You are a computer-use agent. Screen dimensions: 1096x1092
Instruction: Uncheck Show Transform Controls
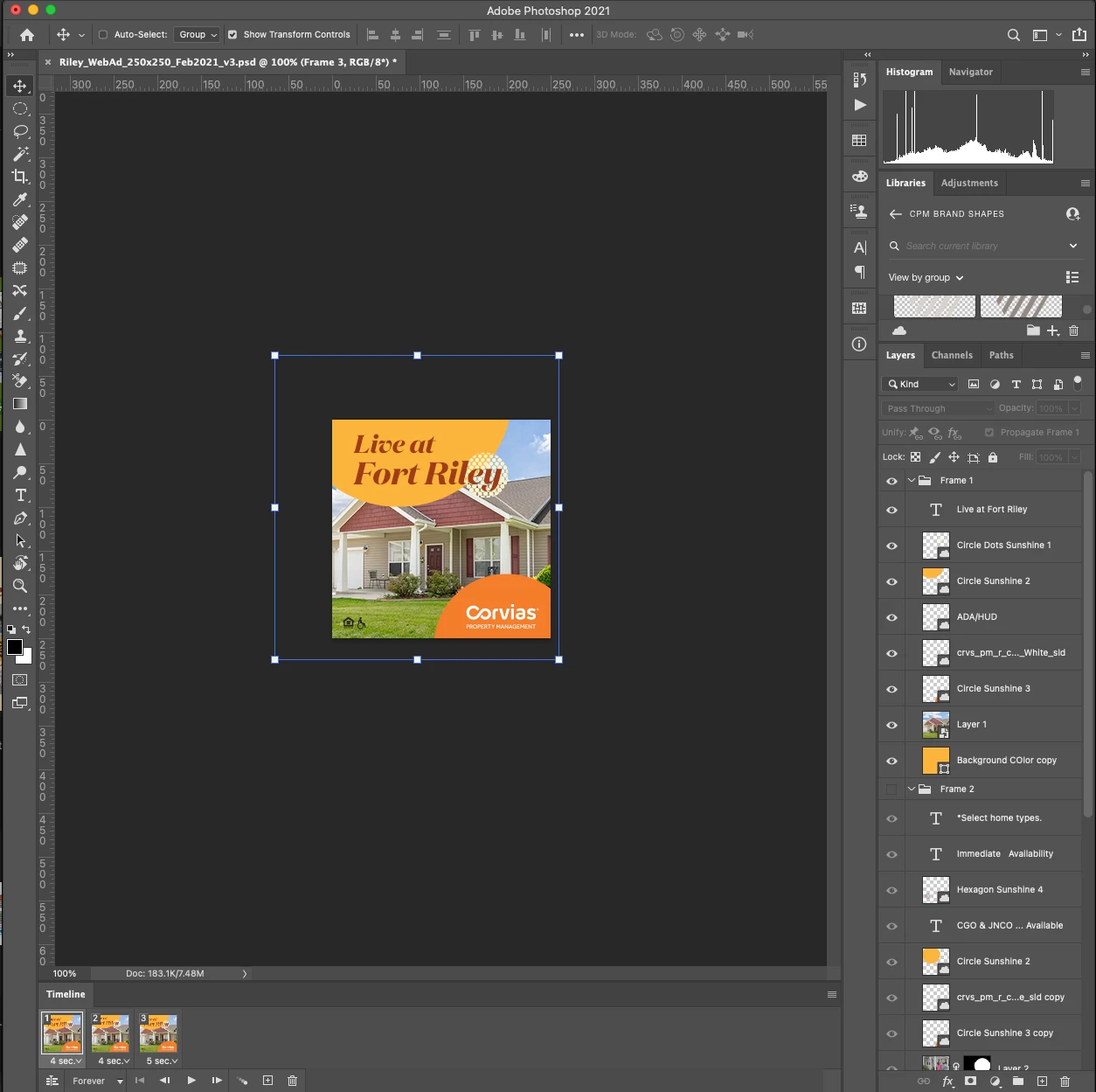[232, 35]
